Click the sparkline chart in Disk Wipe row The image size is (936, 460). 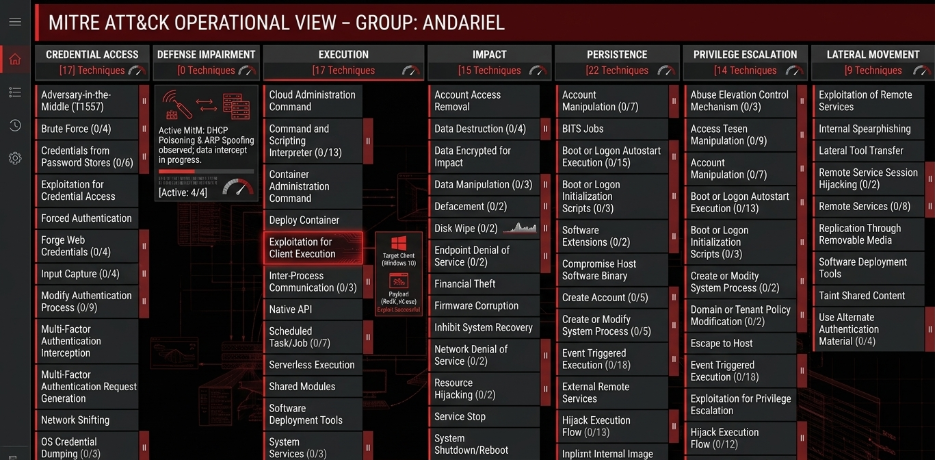[x=519, y=227]
